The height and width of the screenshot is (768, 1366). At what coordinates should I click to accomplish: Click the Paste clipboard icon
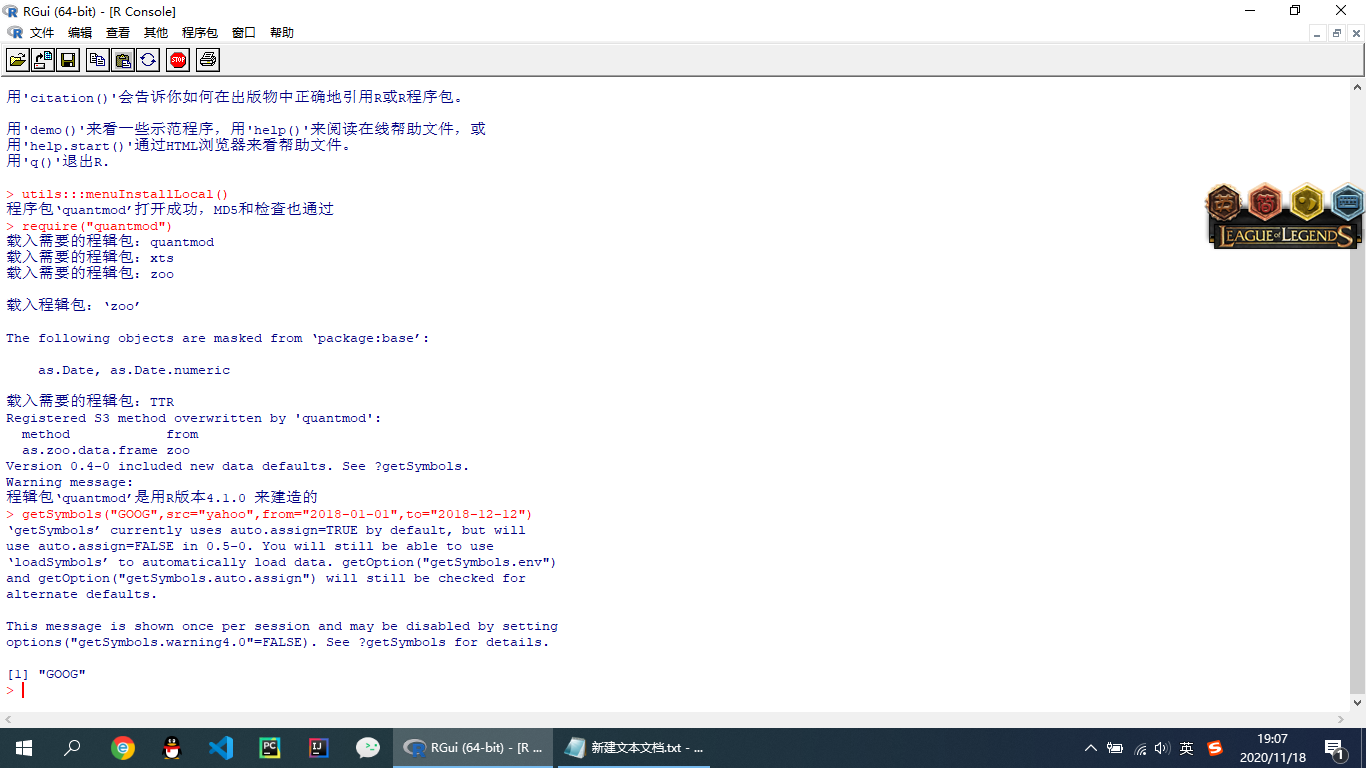[x=122, y=60]
